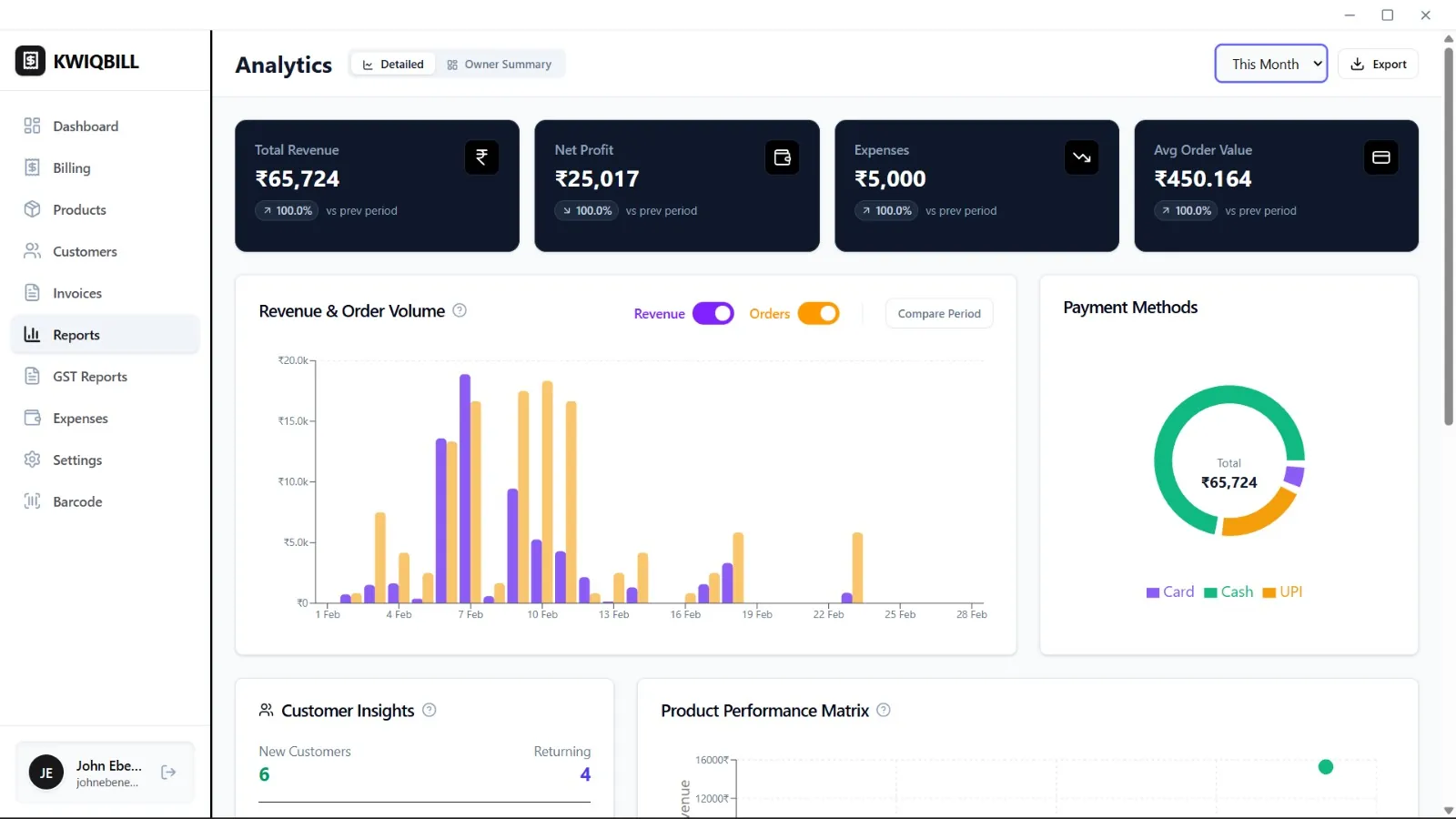
Task: Click the vertical scrollbar thumb
Action: pyautogui.click(x=1449, y=237)
